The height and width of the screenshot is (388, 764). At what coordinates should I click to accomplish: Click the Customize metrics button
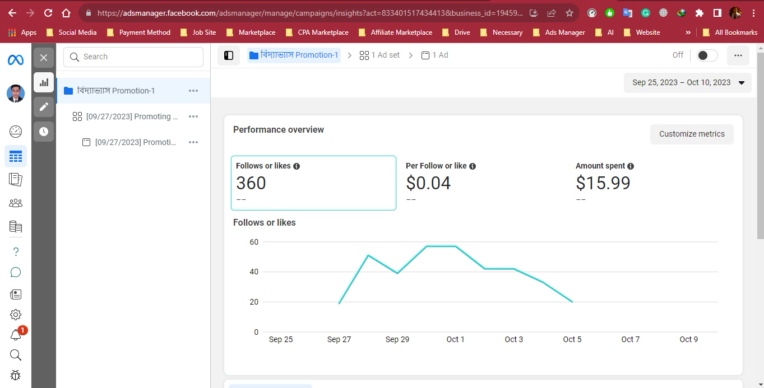[691, 134]
